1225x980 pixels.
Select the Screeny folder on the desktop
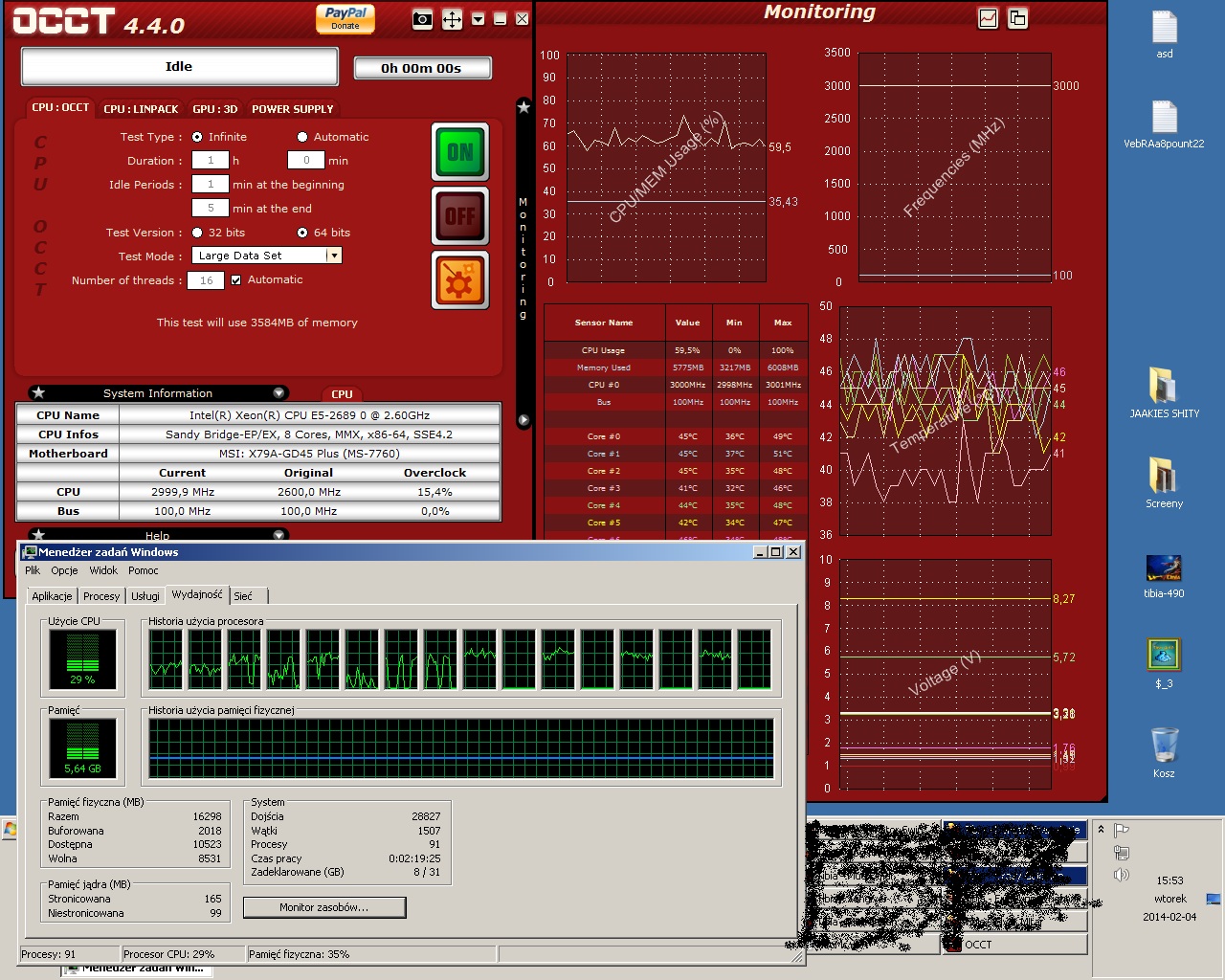1164,482
